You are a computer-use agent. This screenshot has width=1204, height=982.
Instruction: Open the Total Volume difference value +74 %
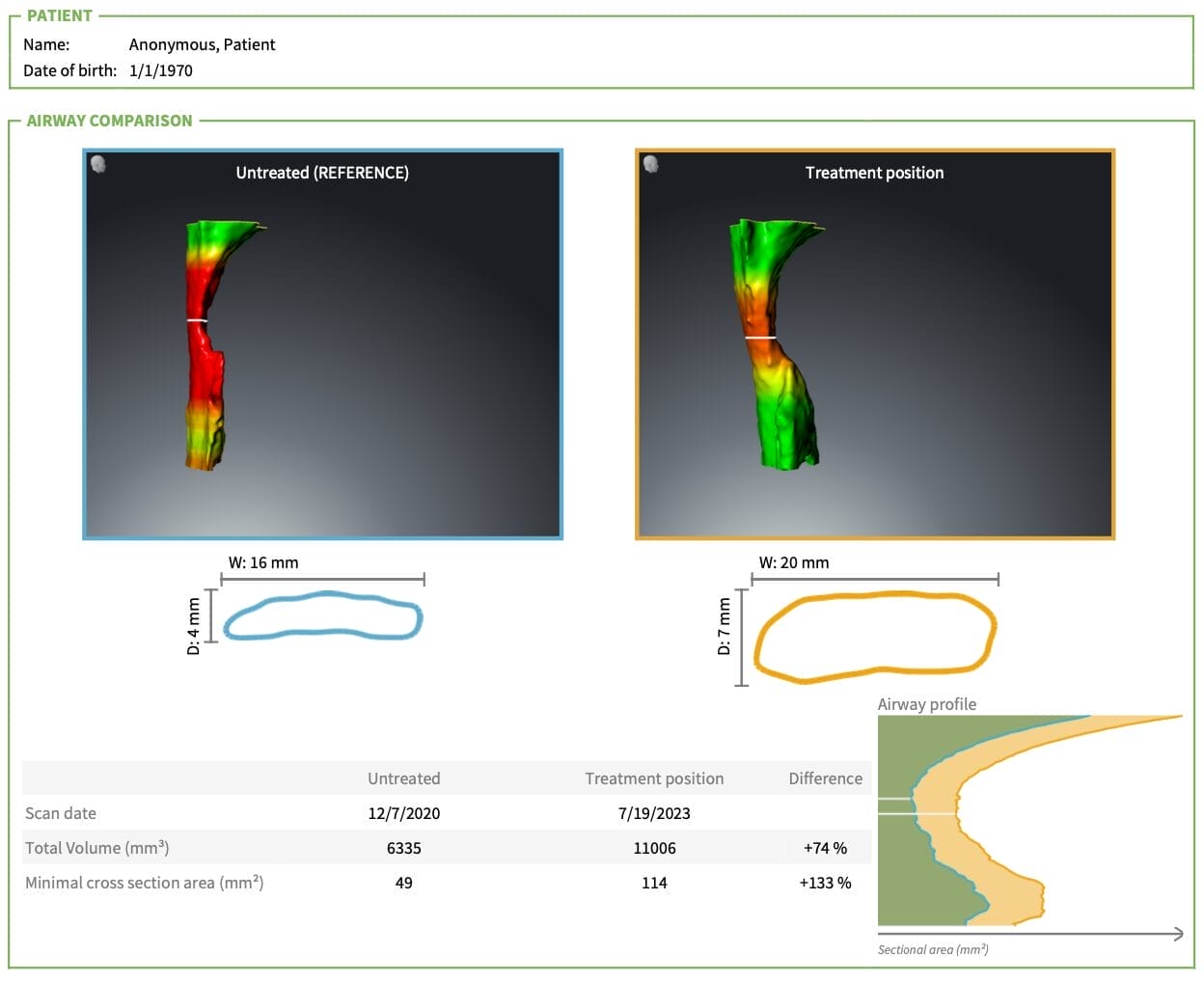click(825, 848)
